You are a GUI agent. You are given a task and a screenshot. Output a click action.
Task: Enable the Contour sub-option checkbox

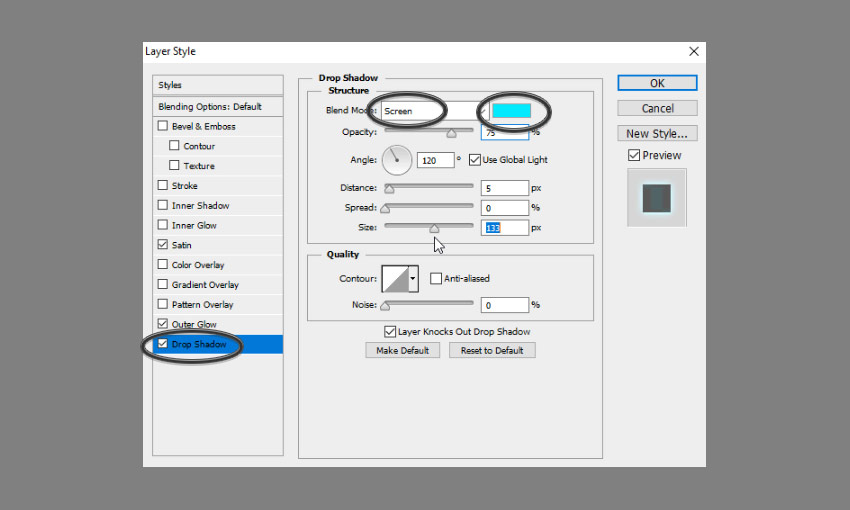174,145
